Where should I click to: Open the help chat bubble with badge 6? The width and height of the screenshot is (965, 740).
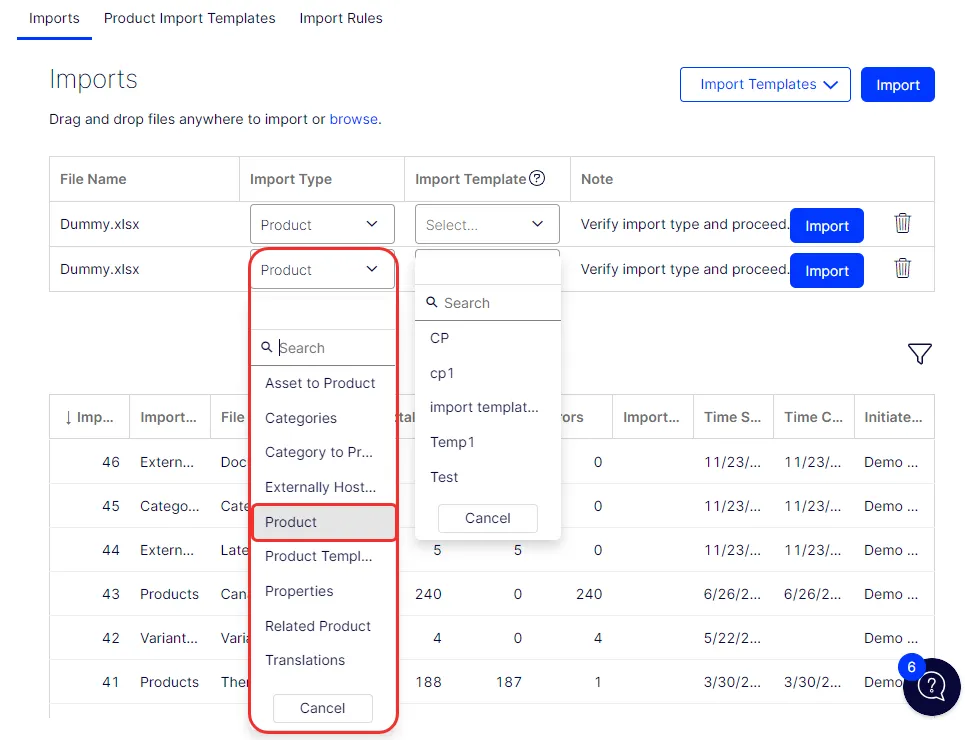931,686
